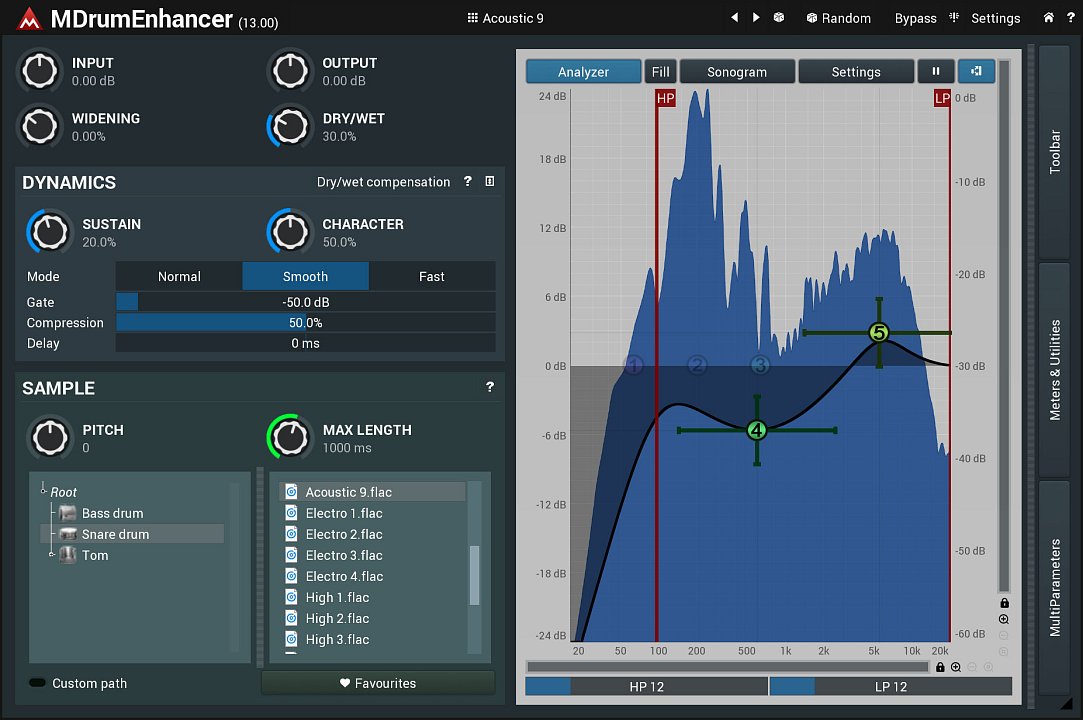Toggle the Bypass button
This screenshot has width=1083, height=720.
915,18
